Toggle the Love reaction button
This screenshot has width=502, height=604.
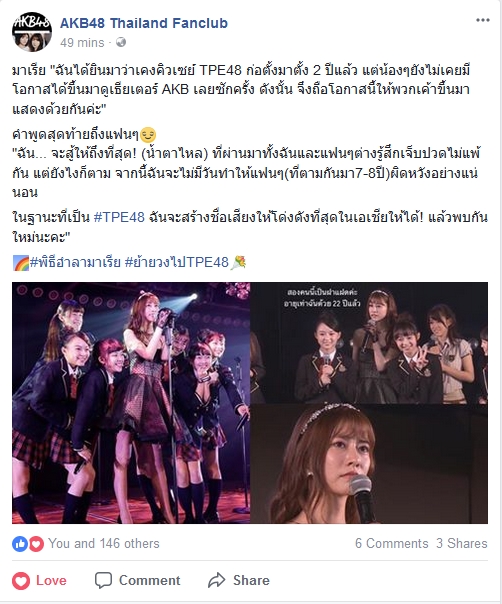39,581
